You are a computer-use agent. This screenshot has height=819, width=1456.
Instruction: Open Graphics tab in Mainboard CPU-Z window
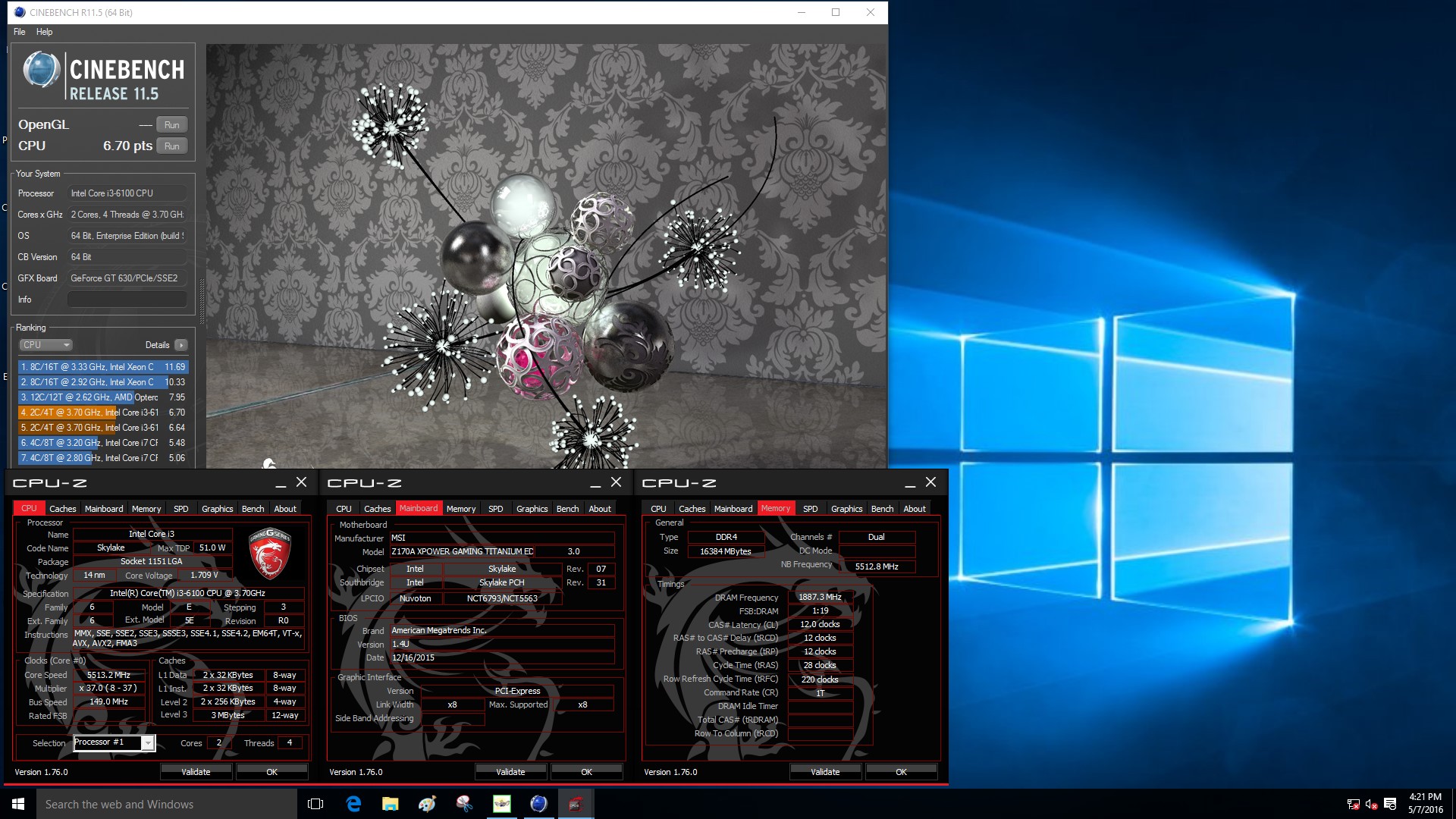[532, 509]
